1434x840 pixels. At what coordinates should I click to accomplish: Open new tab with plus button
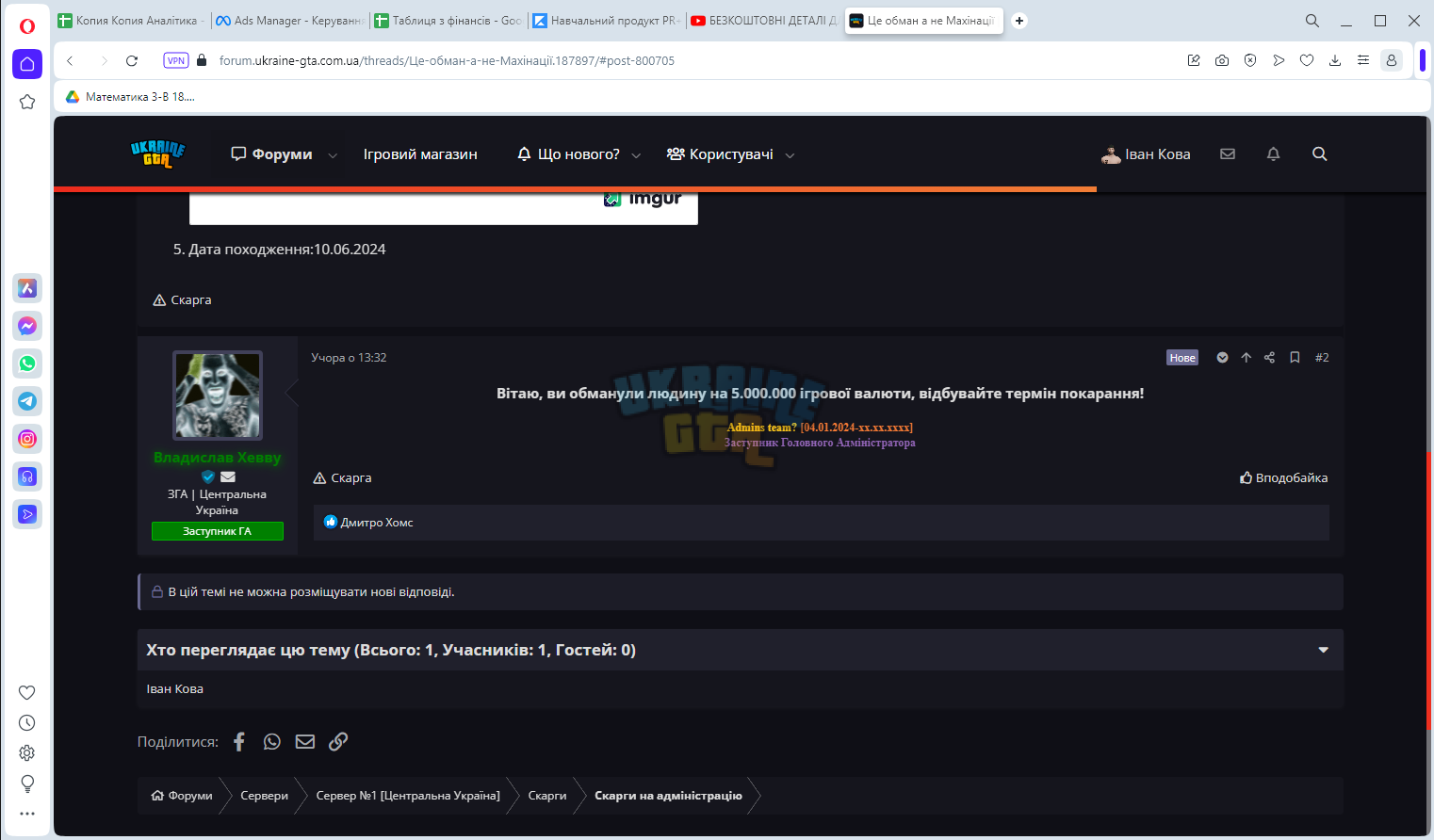click(x=1019, y=21)
